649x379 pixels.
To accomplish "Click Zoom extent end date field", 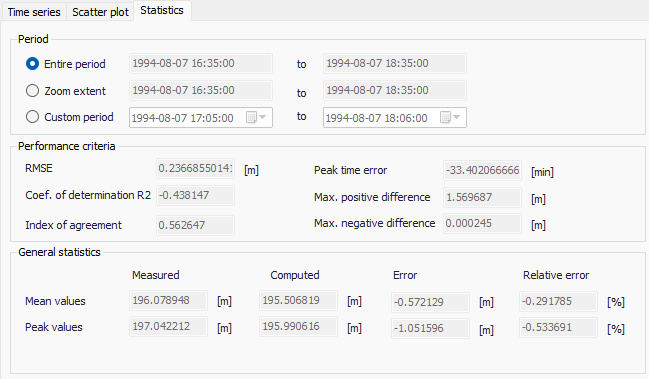I will click(x=394, y=90).
